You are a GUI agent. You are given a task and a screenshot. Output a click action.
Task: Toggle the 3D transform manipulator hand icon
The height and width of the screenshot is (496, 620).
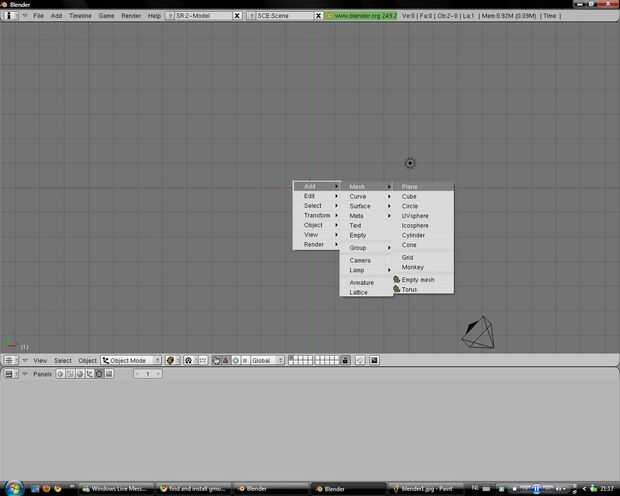[216, 360]
